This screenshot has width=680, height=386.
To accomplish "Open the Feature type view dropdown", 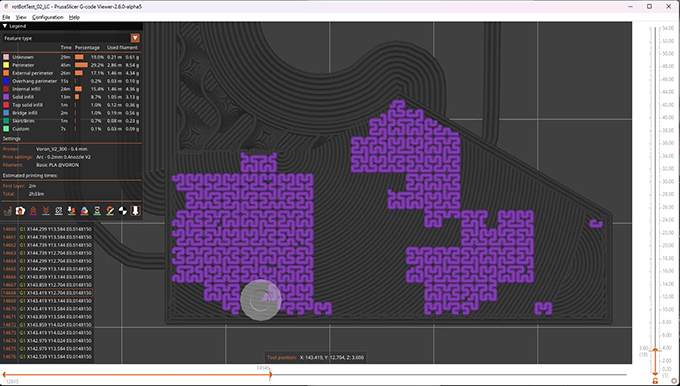I will pos(135,38).
